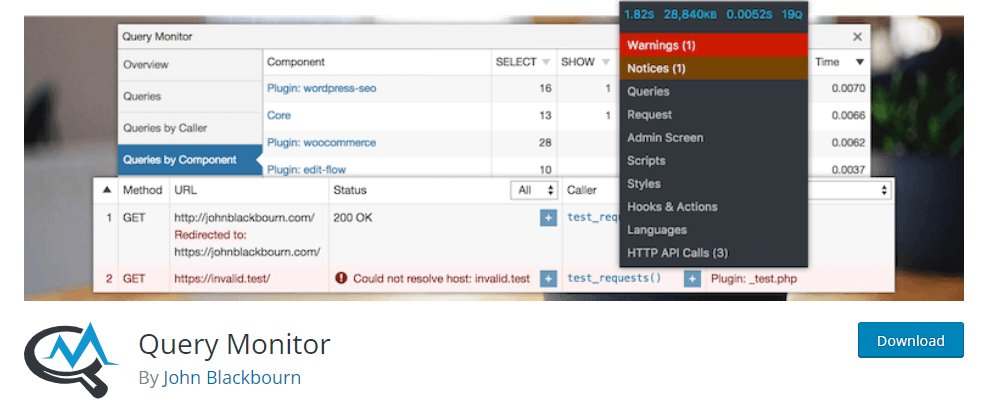Click the Query Monitor plugin title
The height and width of the screenshot is (416, 1002).
click(234, 344)
